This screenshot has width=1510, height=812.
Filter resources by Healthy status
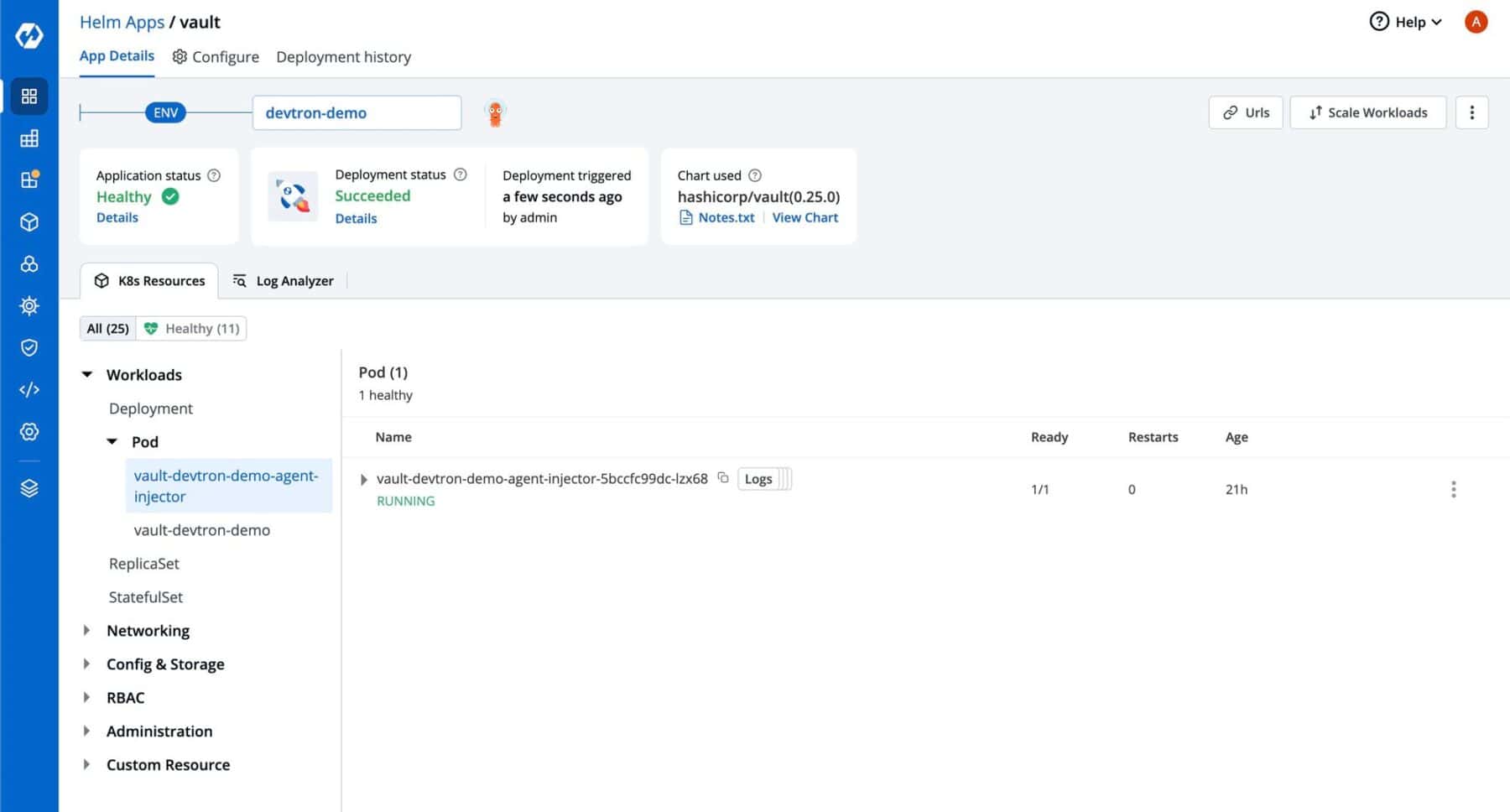pyautogui.click(x=191, y=328)
